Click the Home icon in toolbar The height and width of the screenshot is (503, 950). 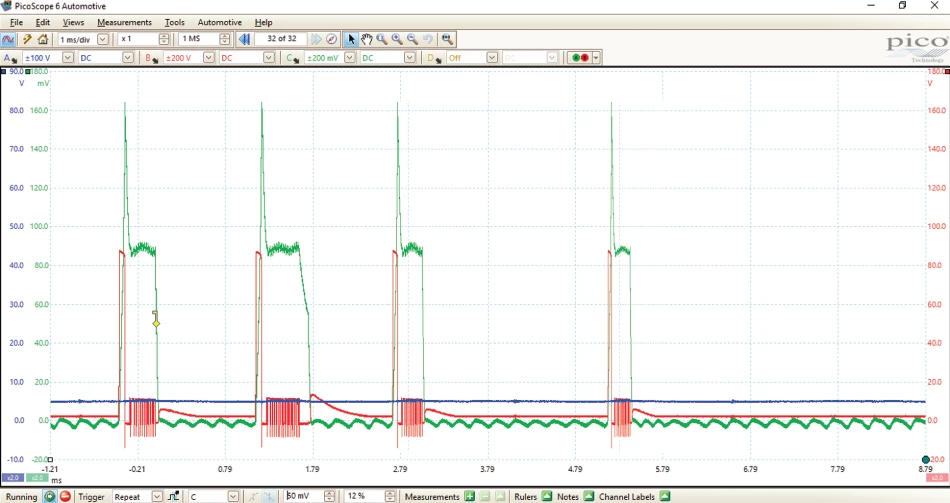coord(43,39)
